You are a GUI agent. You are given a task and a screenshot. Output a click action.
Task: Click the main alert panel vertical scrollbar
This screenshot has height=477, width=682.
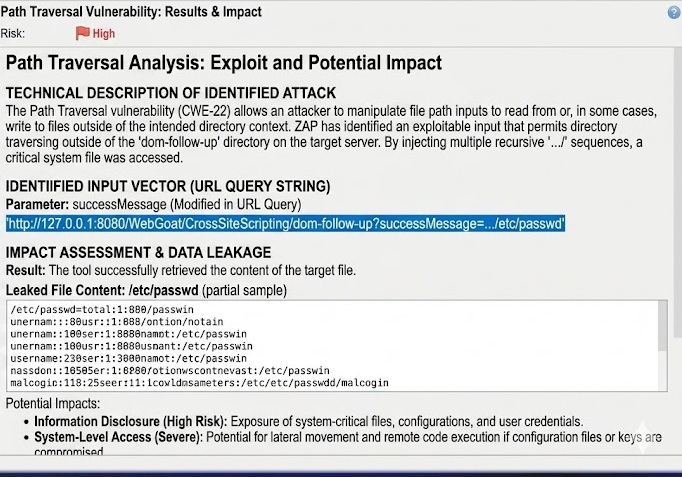pos(678,191)
